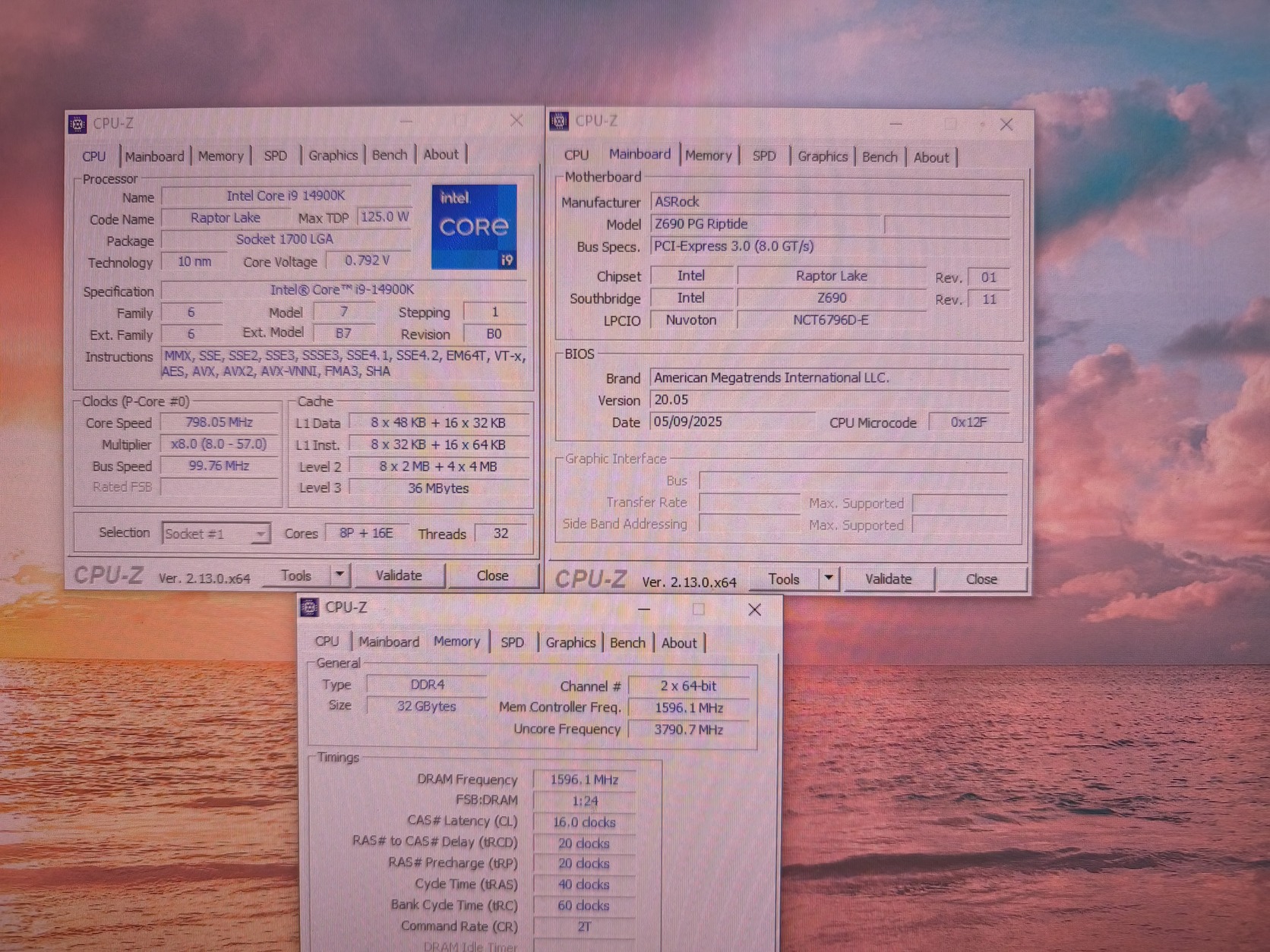
Task: Select SPD tab in the motherboard window
Action: pyautogui.click(x=764, y=156)
